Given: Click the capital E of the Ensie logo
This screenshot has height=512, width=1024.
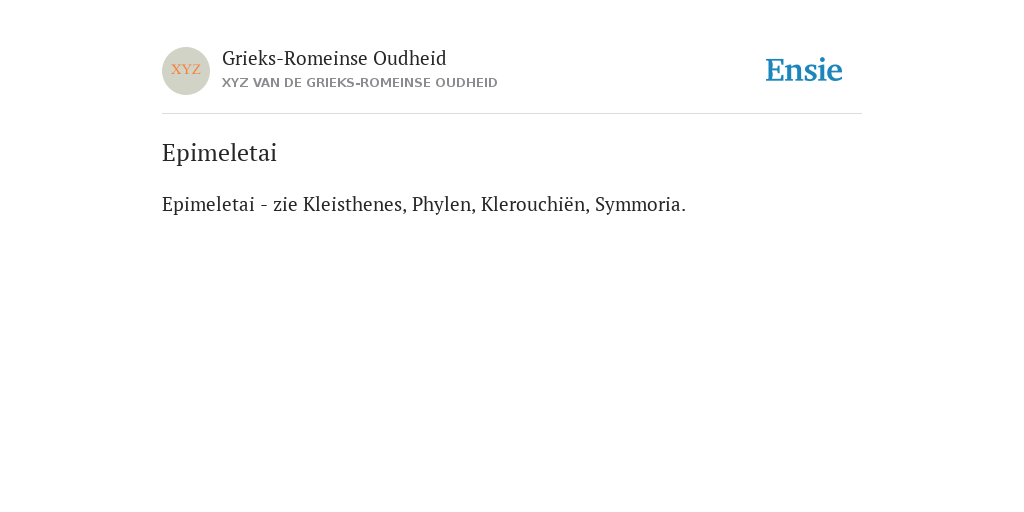Looking at the screenshot, I should [775, 70].
